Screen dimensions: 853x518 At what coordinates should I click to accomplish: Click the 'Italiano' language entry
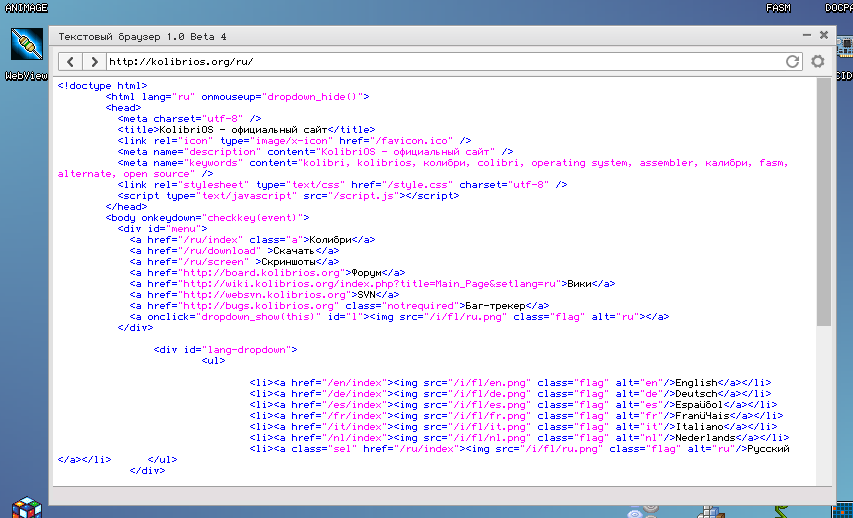pyautogui.click(x=699, y=427)
